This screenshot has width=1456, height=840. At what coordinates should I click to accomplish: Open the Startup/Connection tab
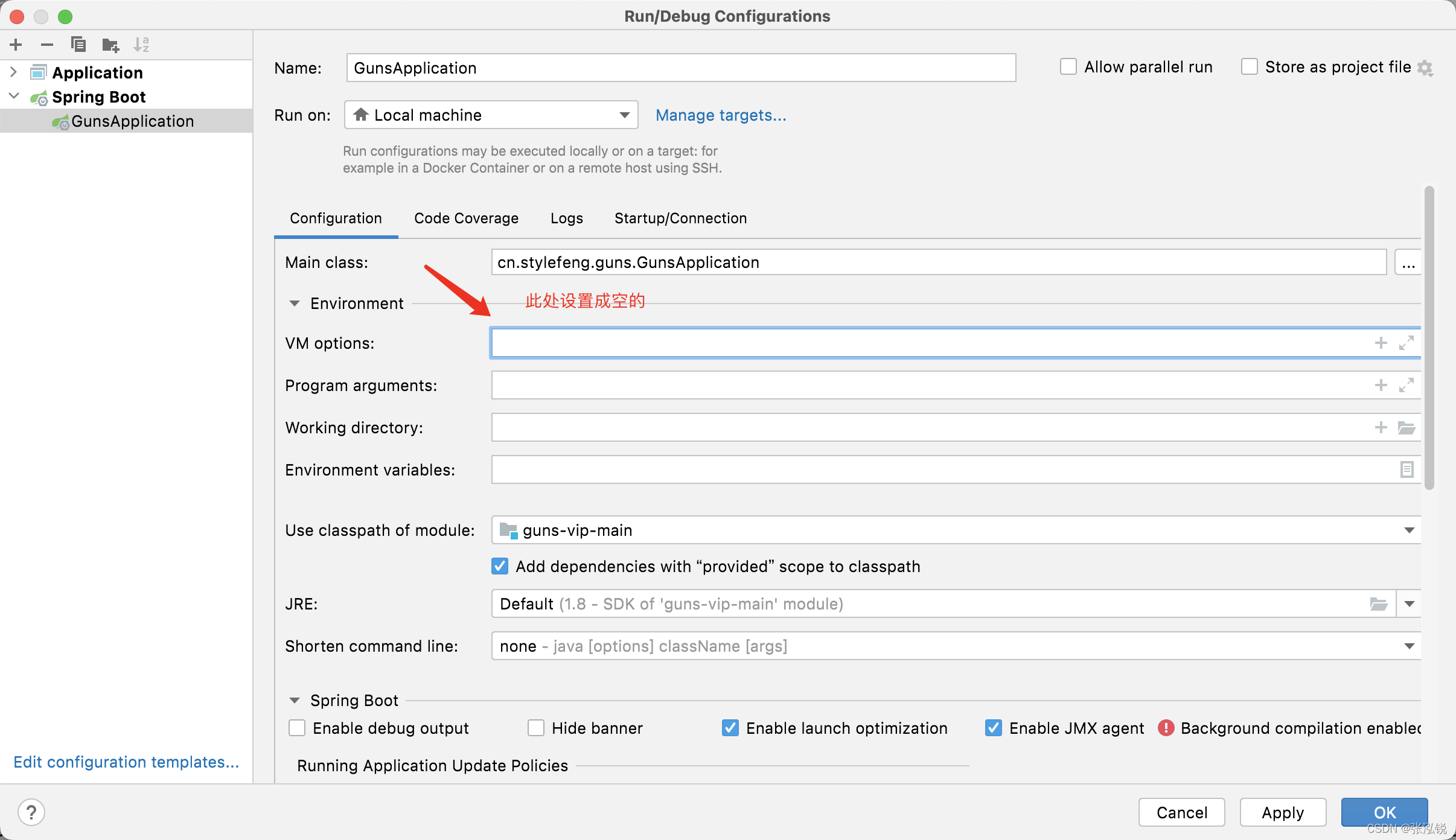(680, 218)
